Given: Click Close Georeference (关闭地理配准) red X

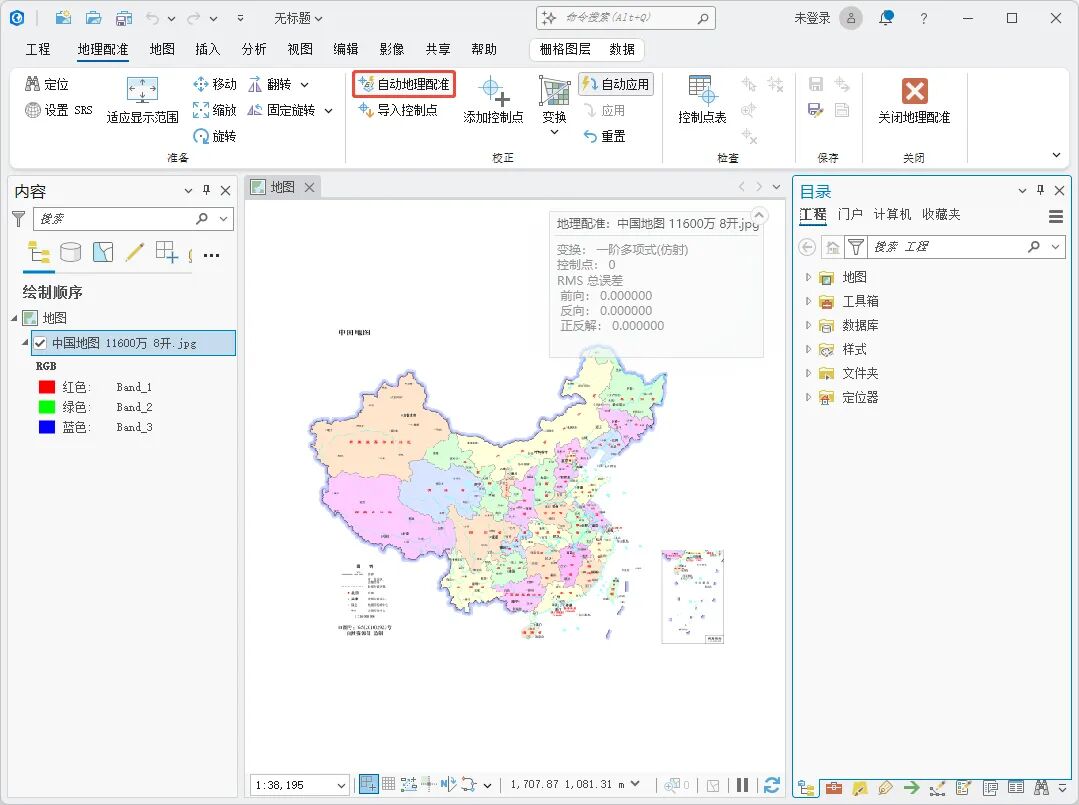Looking at the screenshot, I should click(914, 100).
